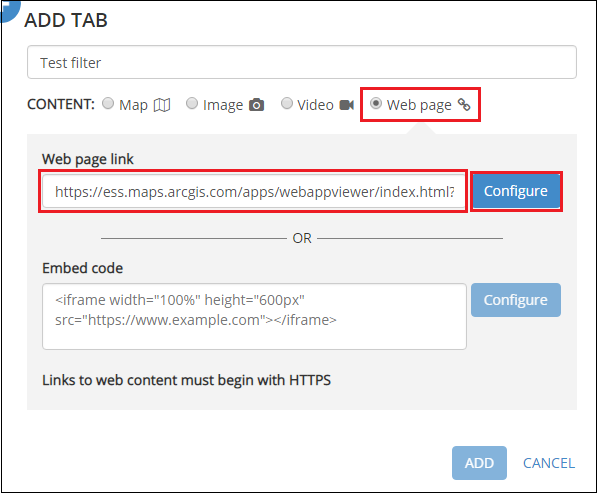Select the Image content radio button

(192, 103)
